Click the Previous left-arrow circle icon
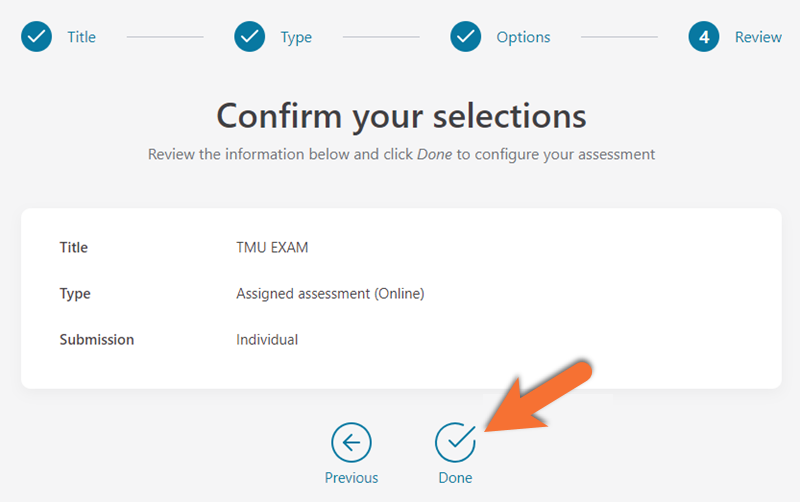The width and height of the screenshot is (800, 502). pyautogui.click(x=352, y=442)
